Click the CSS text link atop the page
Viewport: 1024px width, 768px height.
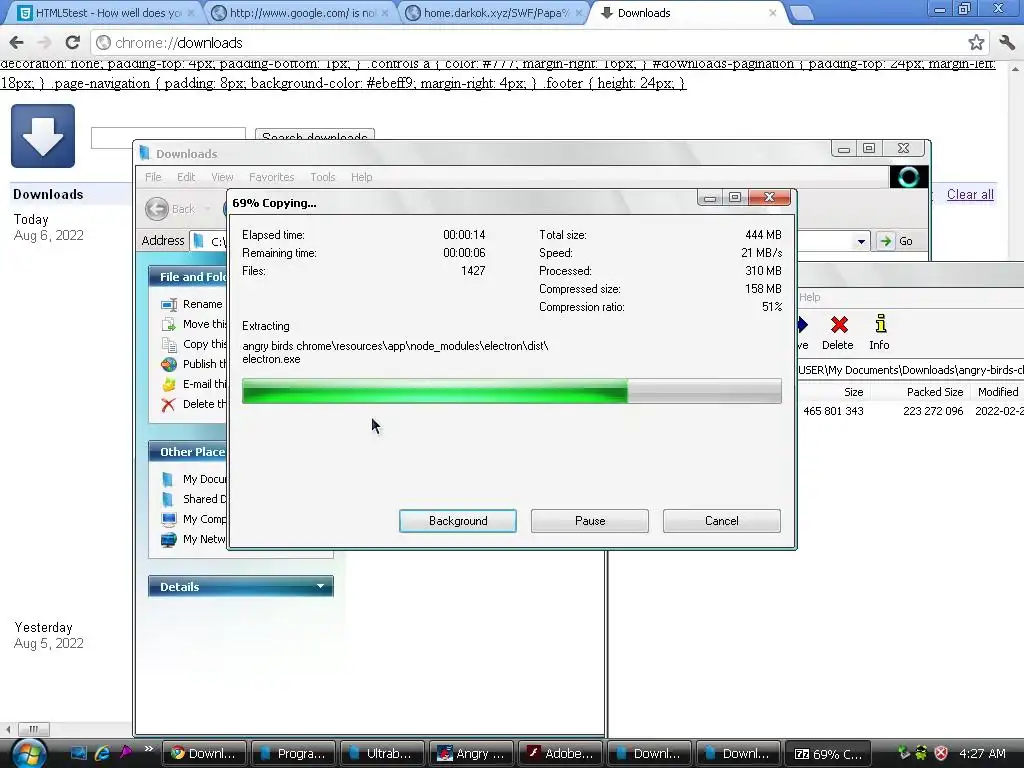[498, 73]
